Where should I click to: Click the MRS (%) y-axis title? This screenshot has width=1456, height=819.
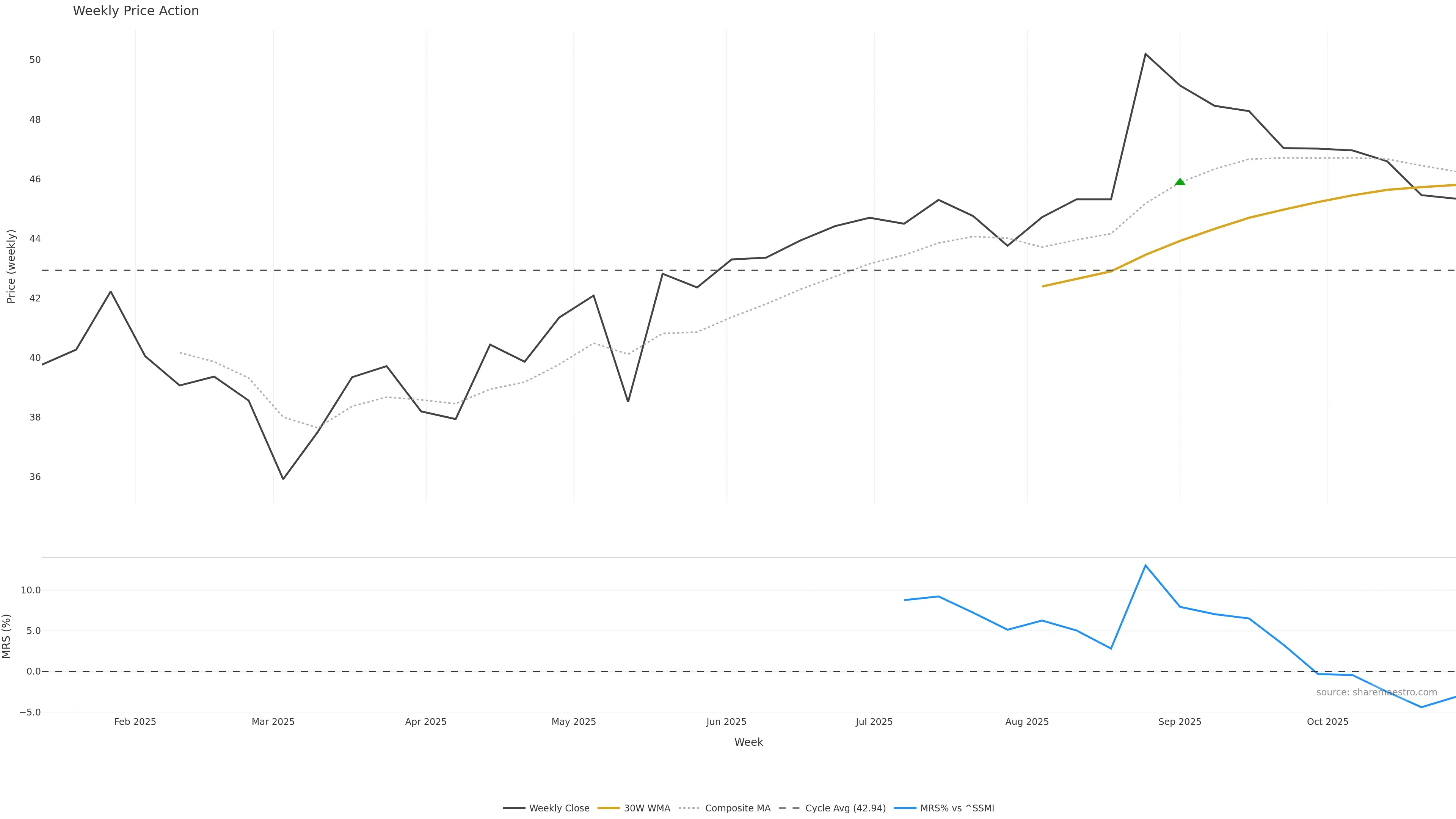7,636
